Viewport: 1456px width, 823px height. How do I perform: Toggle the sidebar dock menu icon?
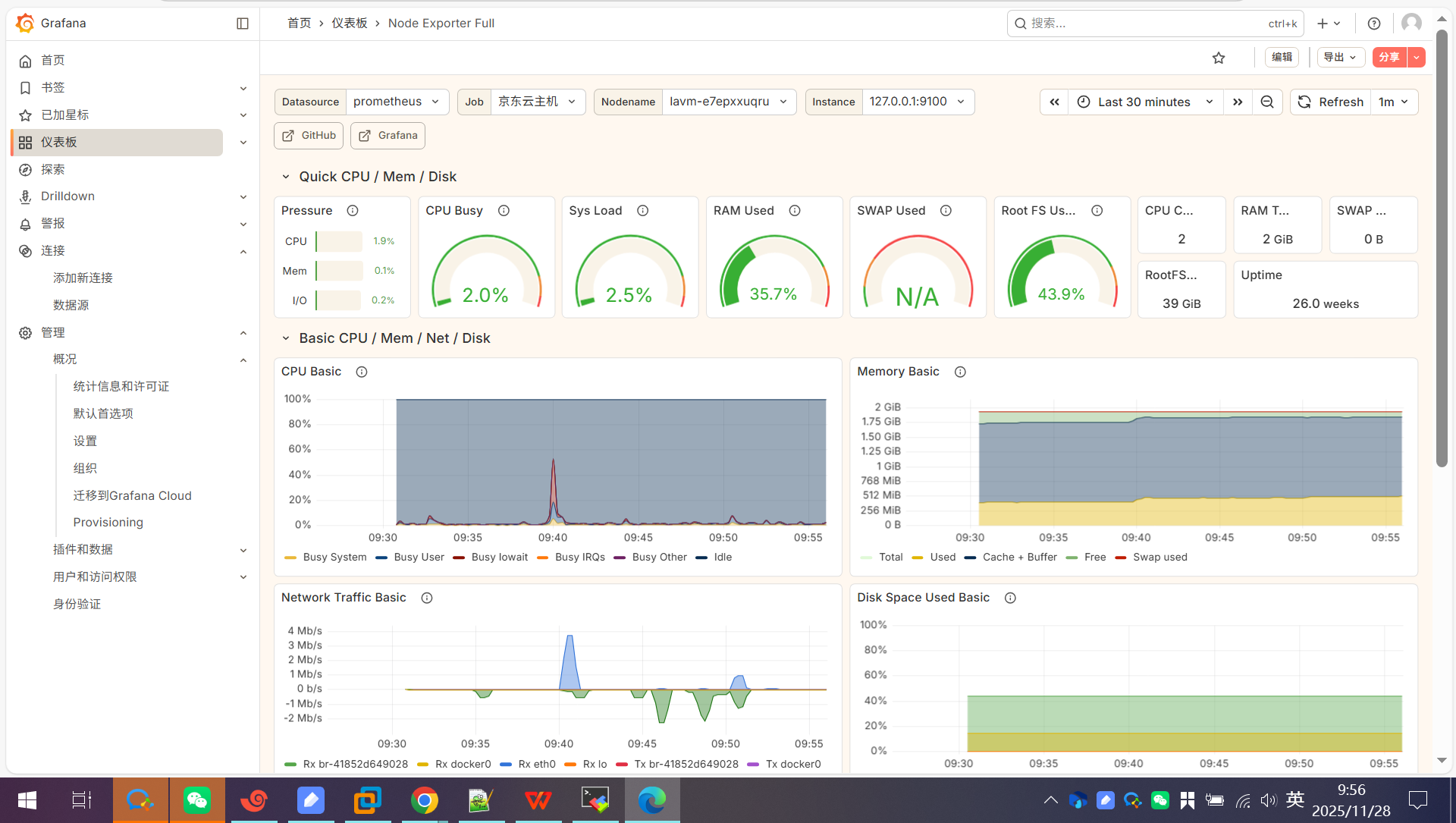point(243,24)
